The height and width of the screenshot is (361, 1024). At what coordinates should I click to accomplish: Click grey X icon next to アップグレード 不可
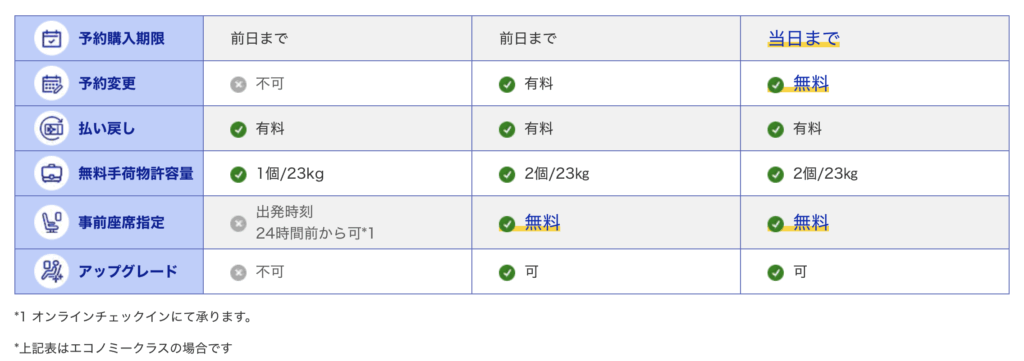(x=238, y=272)
